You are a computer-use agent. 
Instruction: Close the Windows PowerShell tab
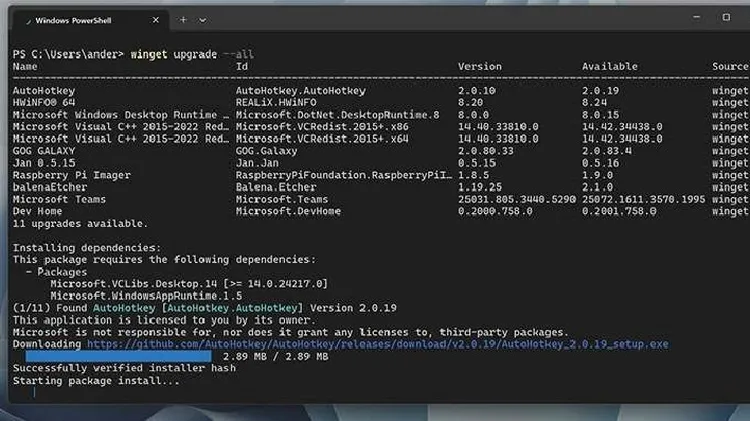pyautogui.click(x=155, y=20)
